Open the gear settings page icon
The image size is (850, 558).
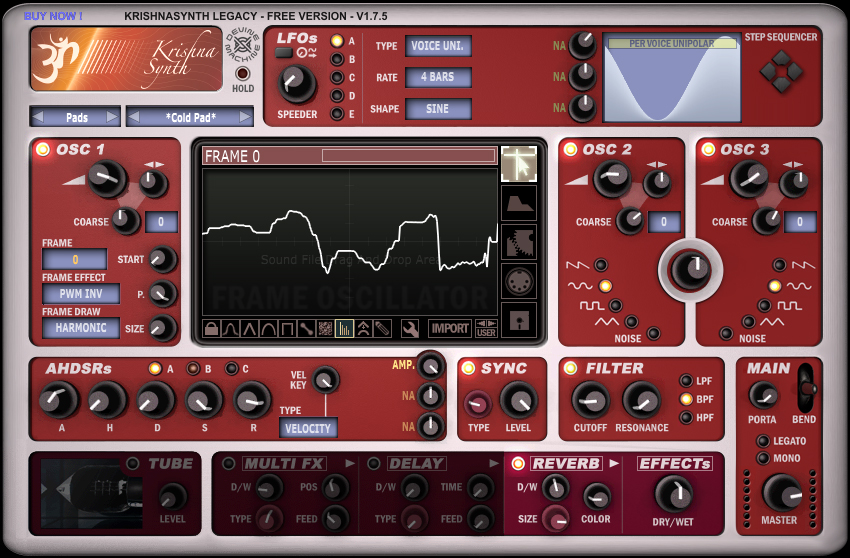[519, 242]
